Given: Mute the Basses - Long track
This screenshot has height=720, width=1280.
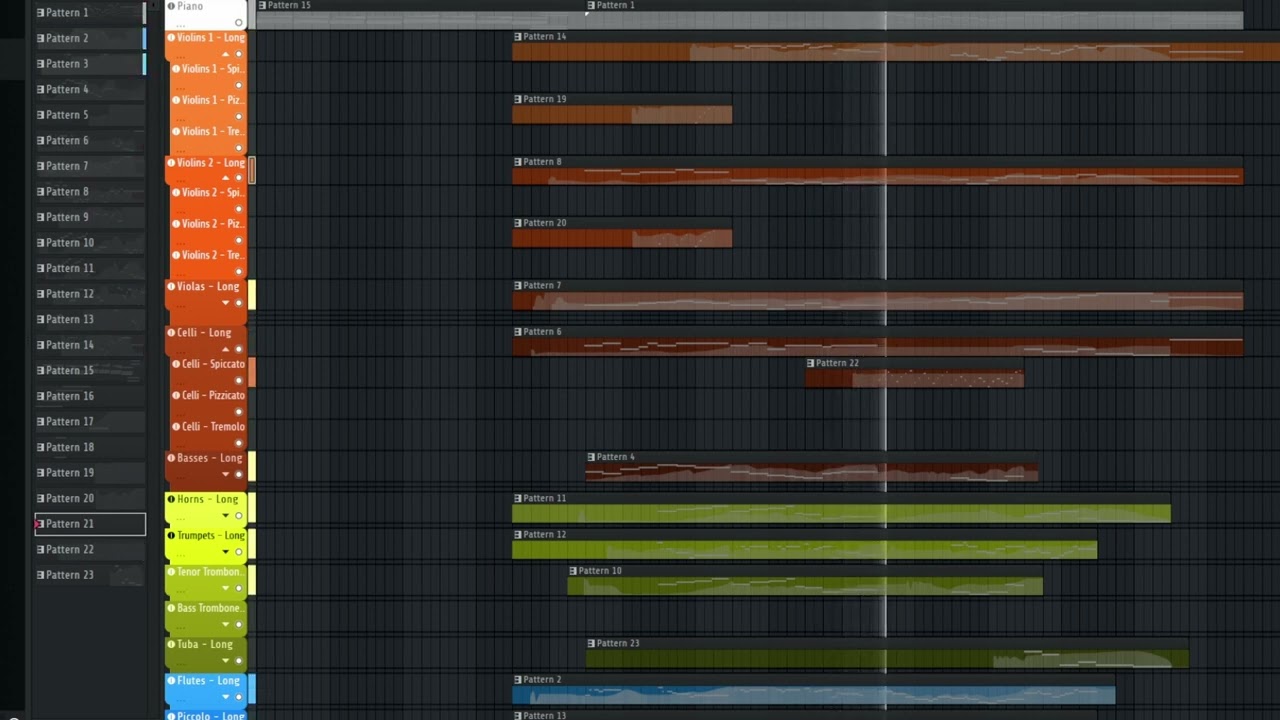Looking at the screenshot, I should pos(238,474).
